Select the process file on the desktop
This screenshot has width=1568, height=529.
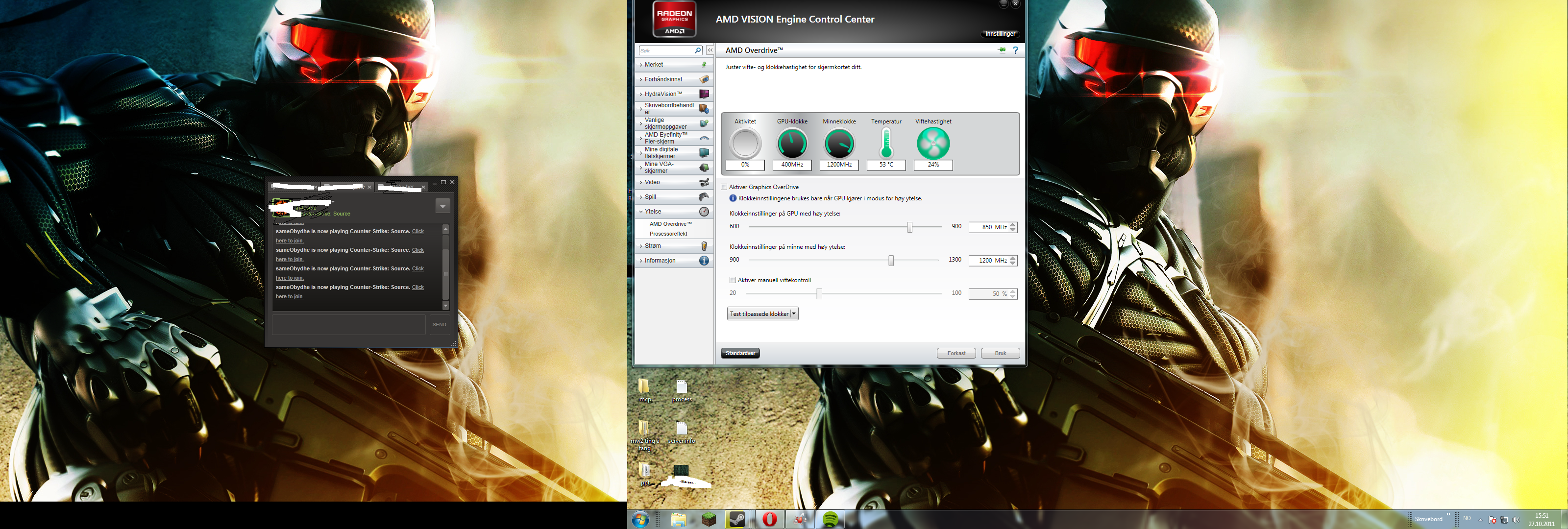(x=682, y=390)
